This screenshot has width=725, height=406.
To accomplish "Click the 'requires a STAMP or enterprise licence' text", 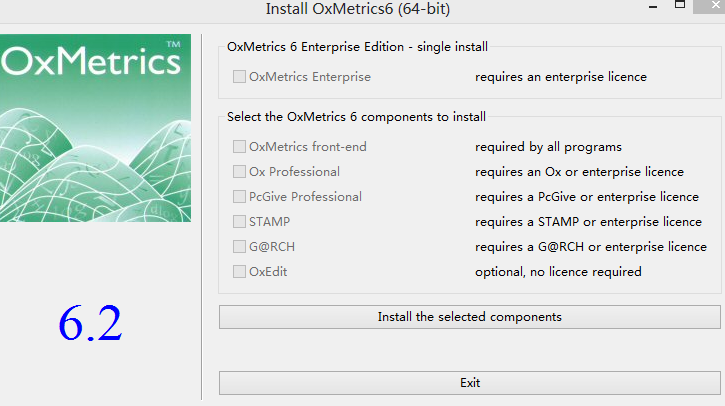I will coord(588,221).
